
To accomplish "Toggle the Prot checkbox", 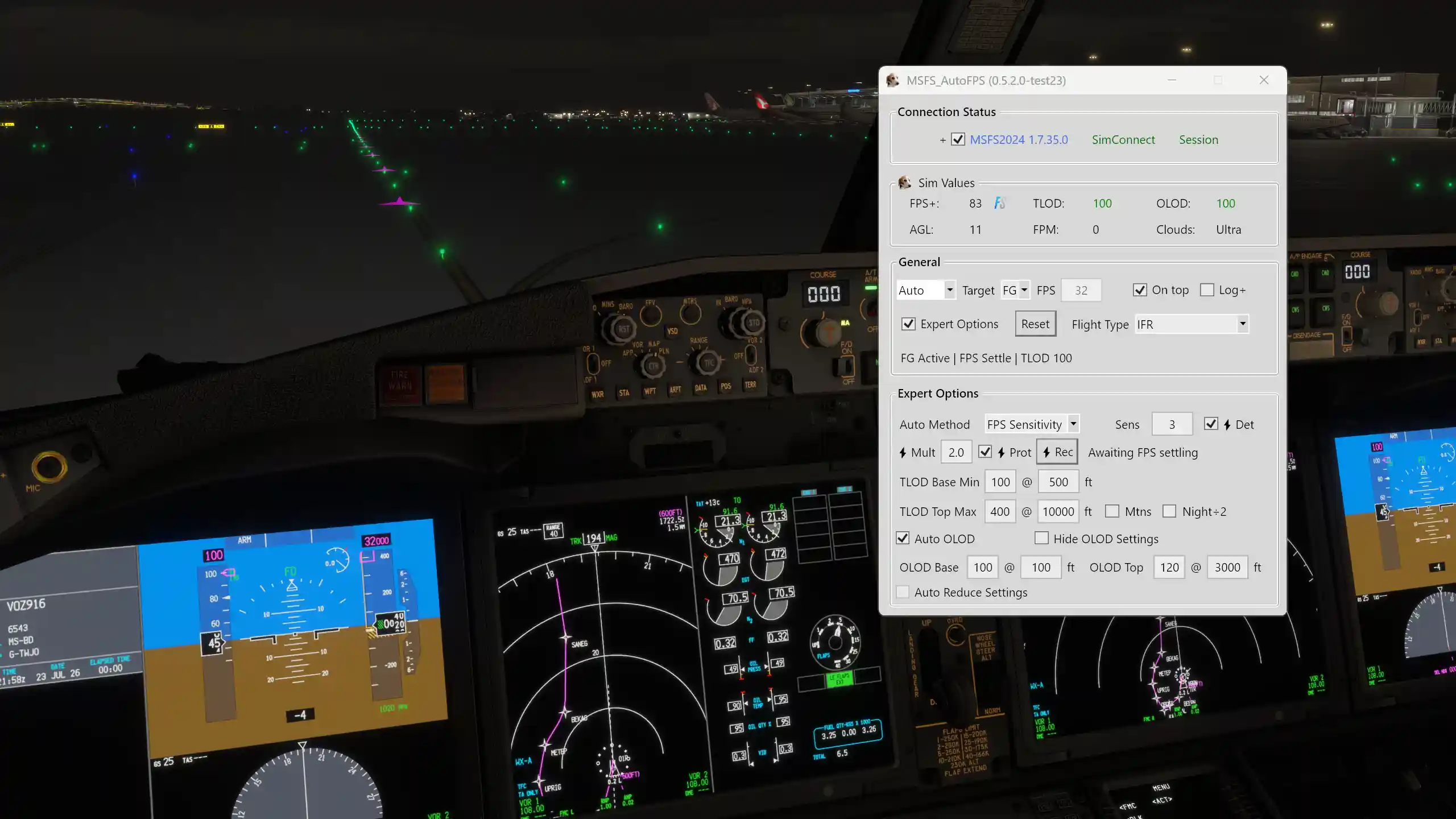I will [985, 452].
